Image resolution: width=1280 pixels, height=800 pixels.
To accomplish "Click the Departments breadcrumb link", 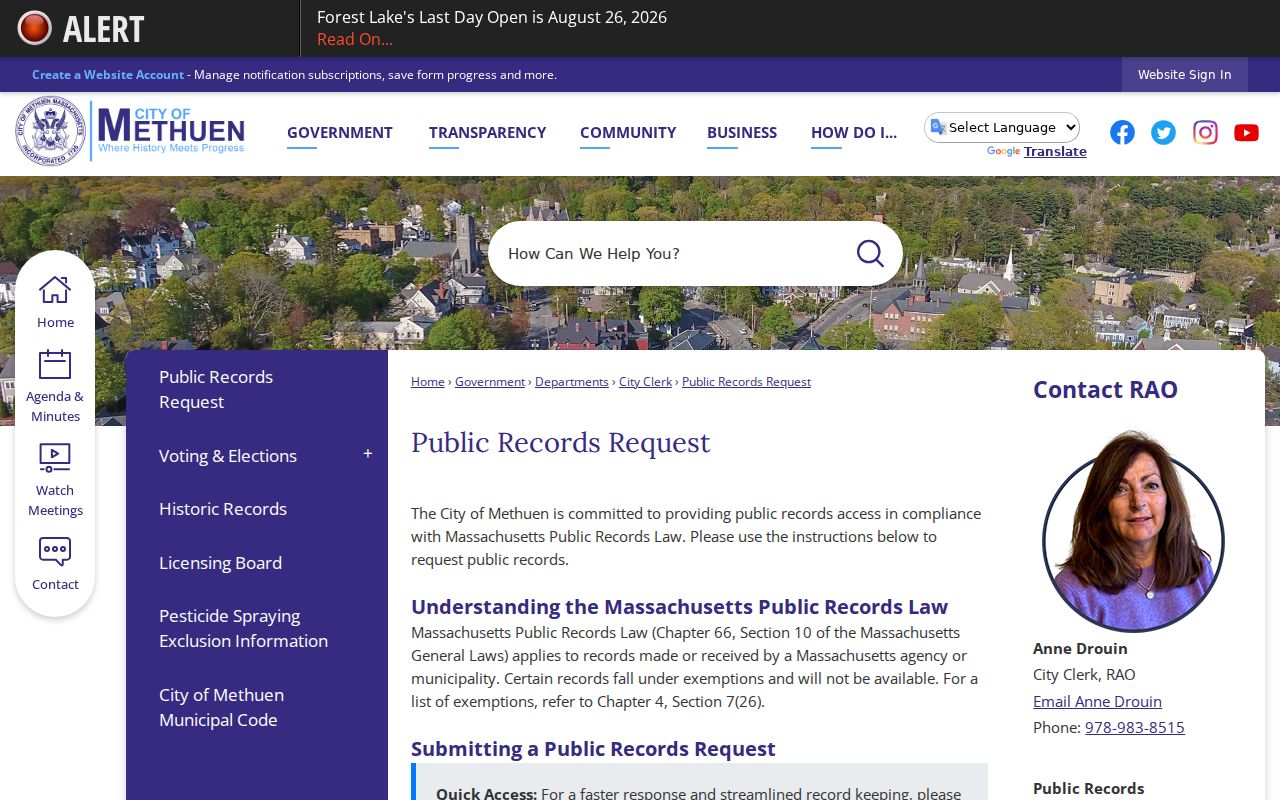I will (572, 382).
